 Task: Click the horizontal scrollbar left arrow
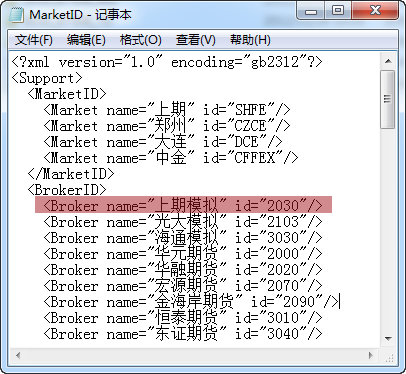click(x=18, y=355)
